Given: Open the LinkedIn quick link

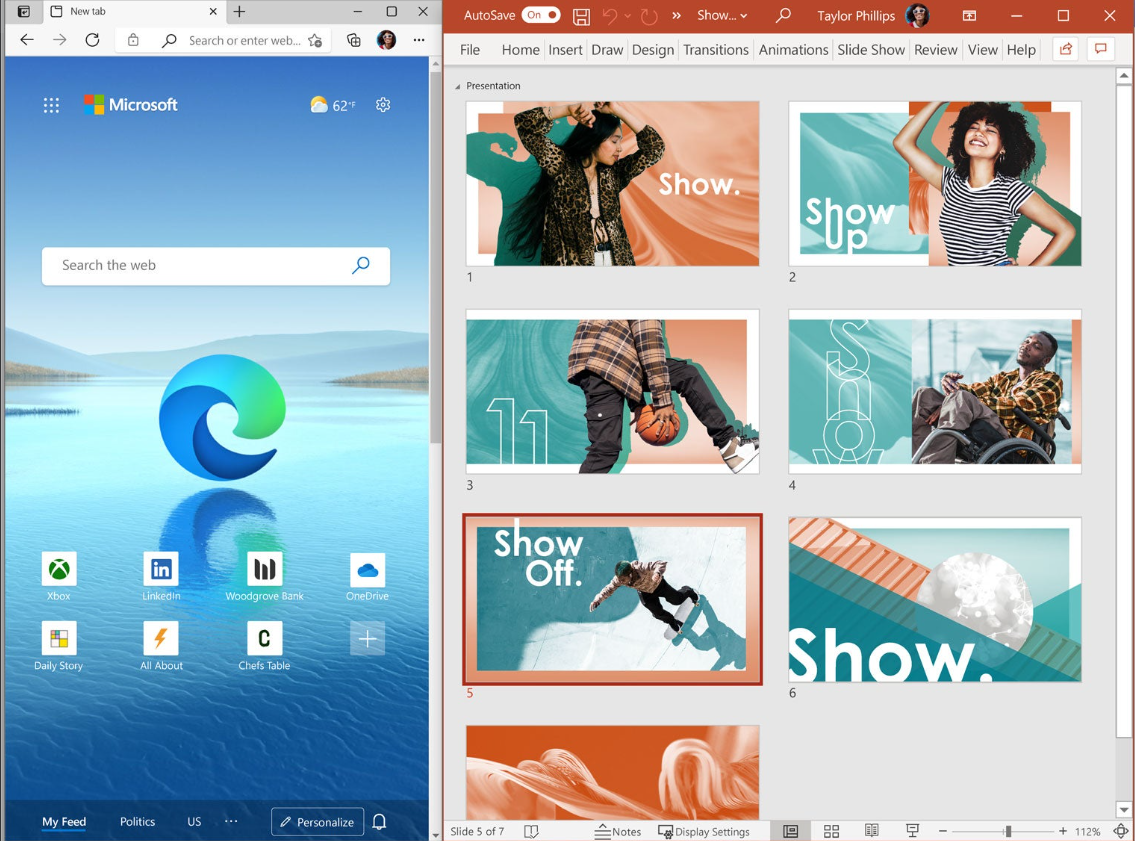Looking at the screenshot, I should (x=161, y=577).
